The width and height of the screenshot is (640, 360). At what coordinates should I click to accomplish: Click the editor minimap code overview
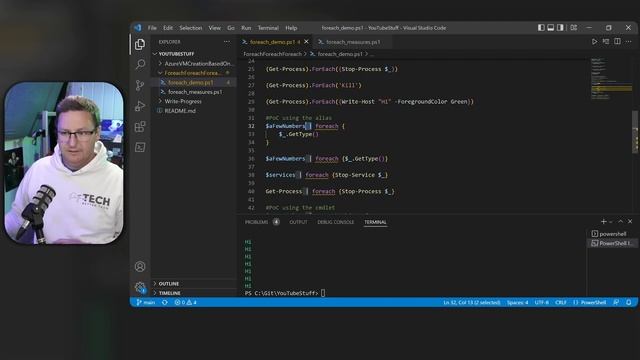(x=611, y=78)
